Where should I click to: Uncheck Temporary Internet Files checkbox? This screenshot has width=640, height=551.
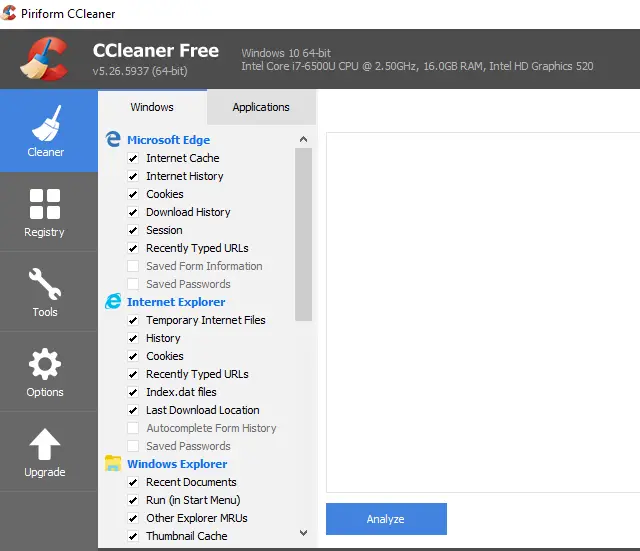[133, 320]
